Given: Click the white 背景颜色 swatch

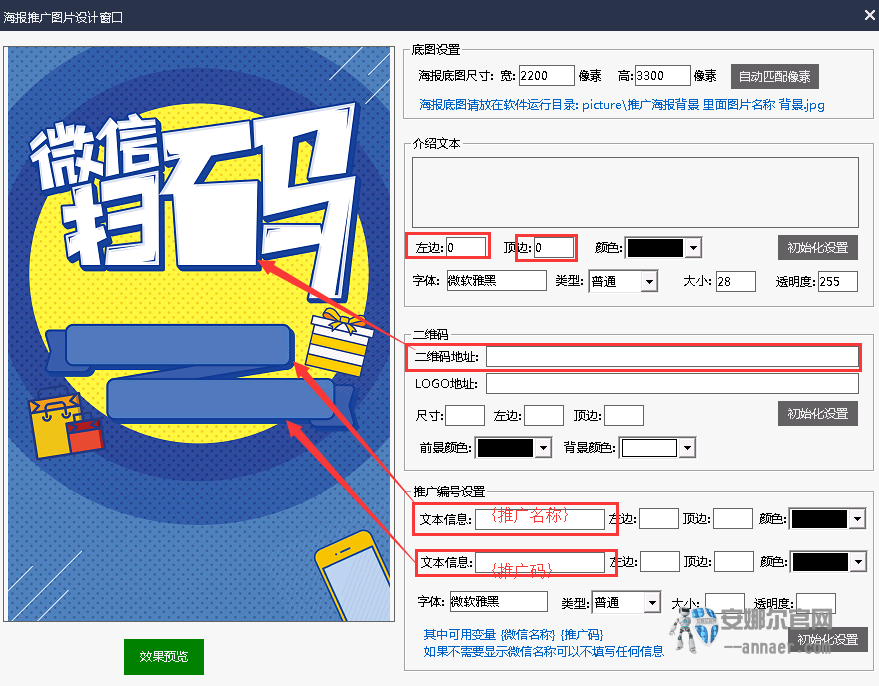Looking at the screenshot, I should click(x=650, y=448).
